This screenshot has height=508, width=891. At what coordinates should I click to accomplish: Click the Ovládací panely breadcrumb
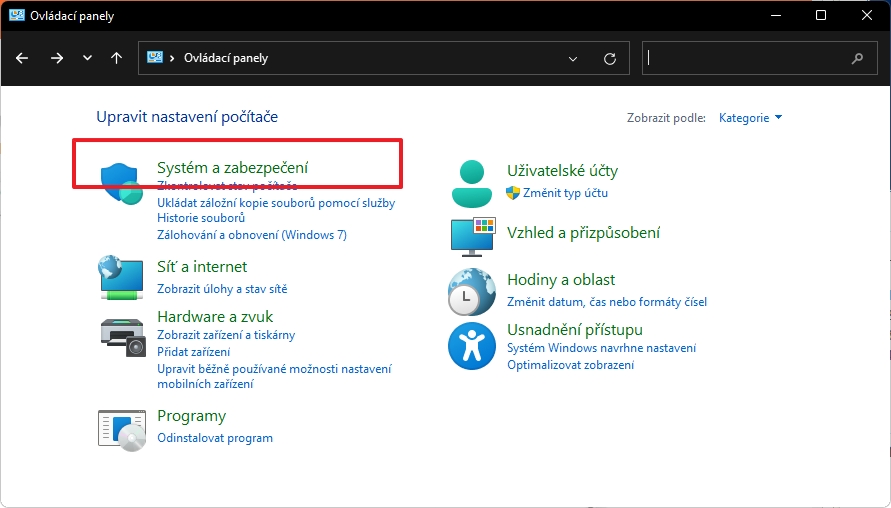tap(226, 58)
